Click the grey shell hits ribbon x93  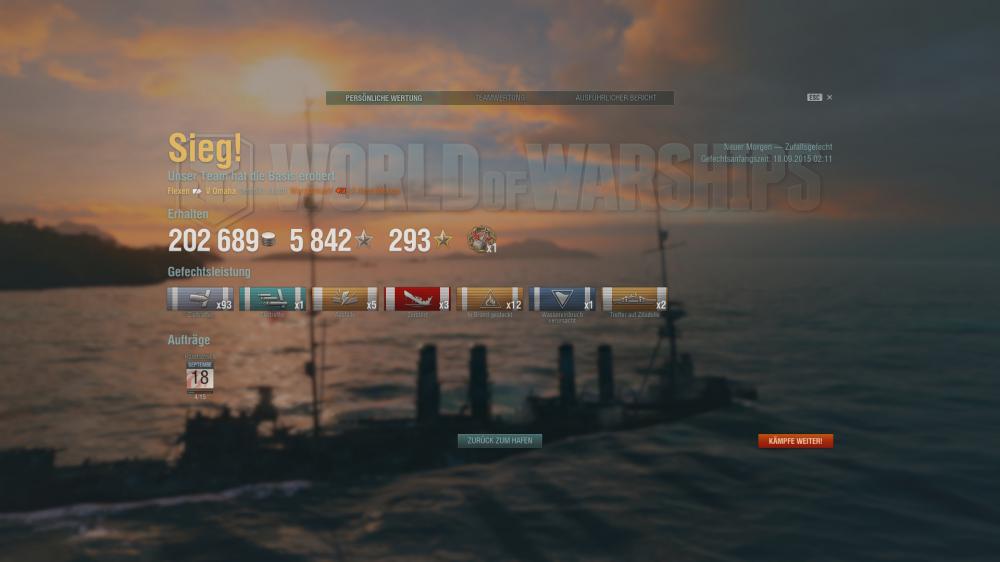200,299
